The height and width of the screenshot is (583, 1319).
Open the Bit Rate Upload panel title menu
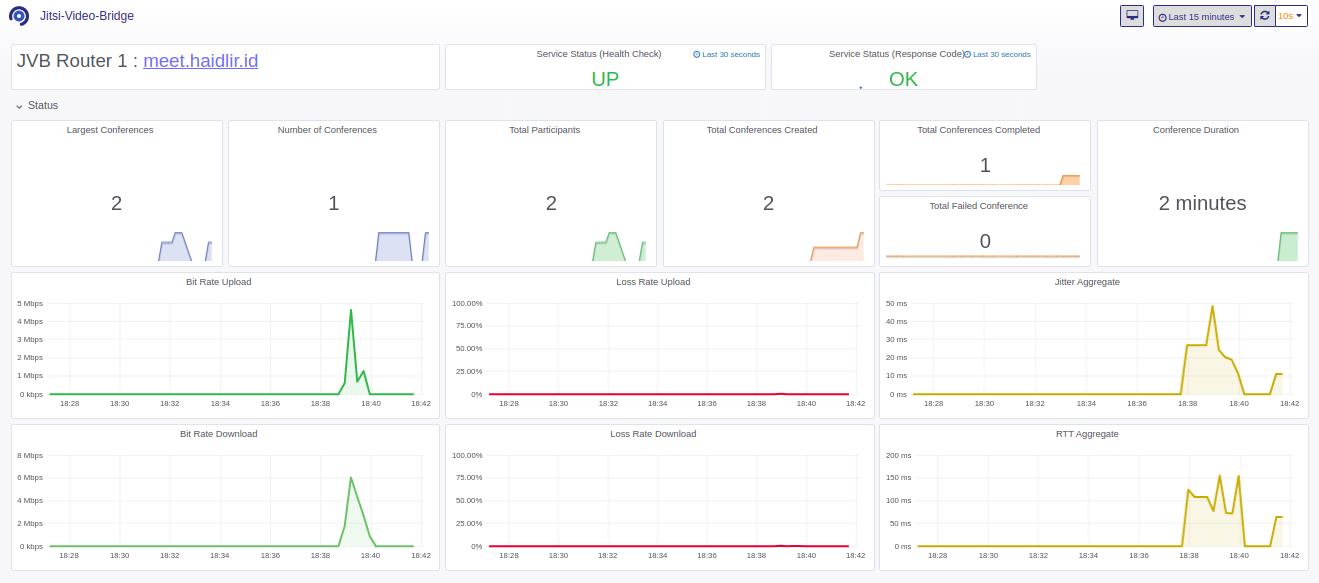pos(219,282)
